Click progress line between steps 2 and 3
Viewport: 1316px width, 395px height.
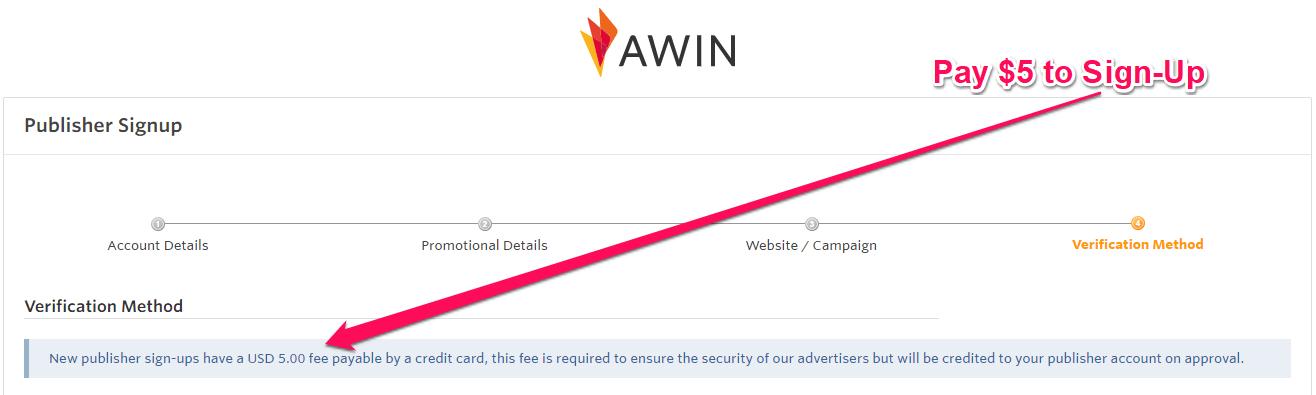[648, 224]
